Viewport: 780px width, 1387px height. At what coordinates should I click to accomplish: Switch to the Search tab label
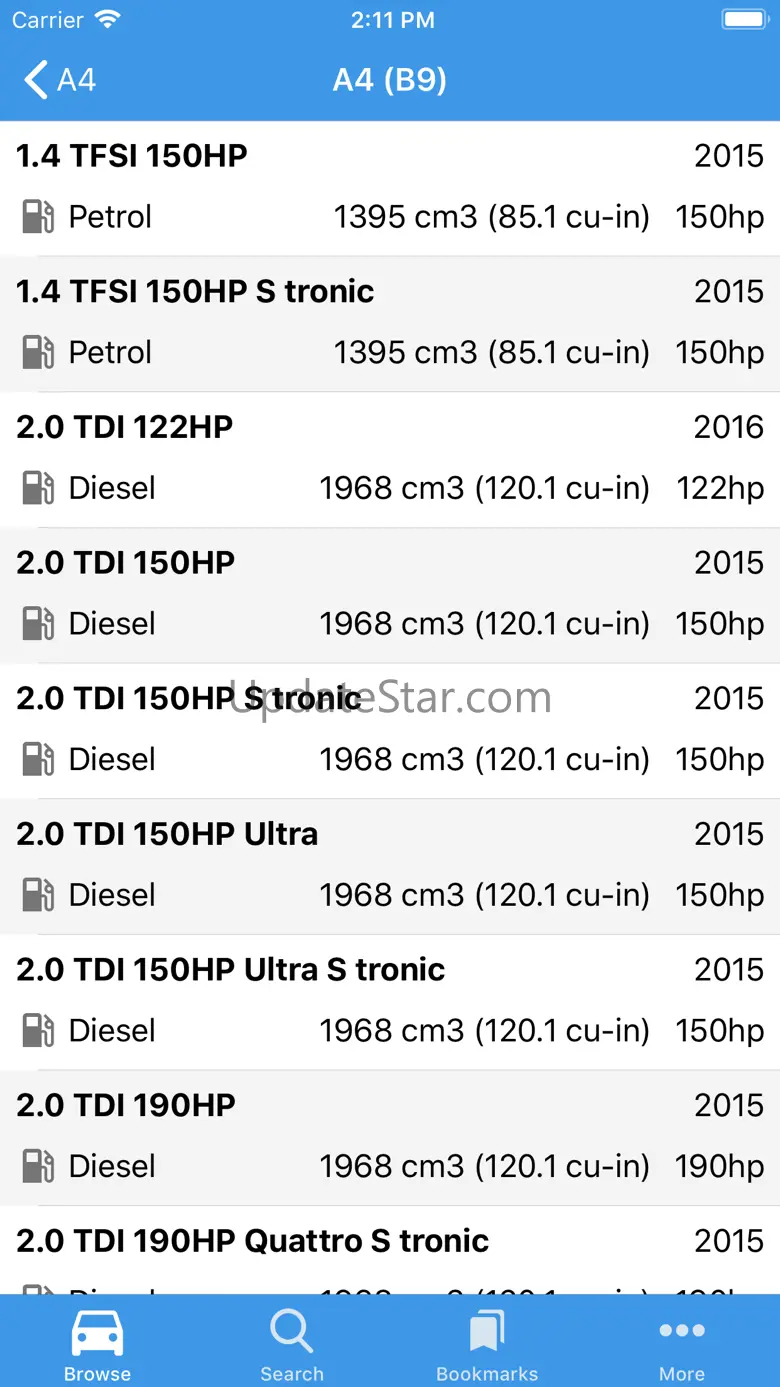click(291, 1374)
